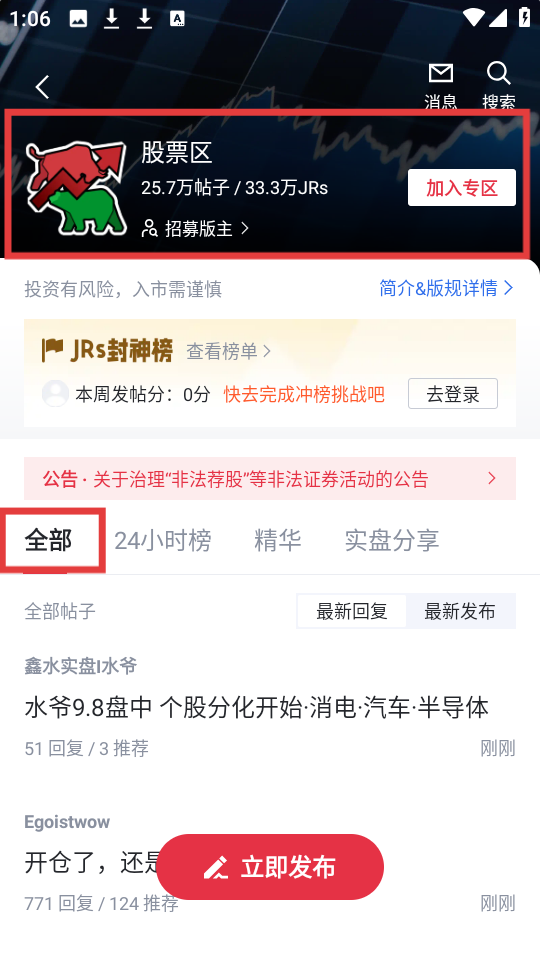The height and width of the screenshot is (960, 540).
Task: Switch to the 24小时榜 tab
Action: click(x=163, y=541)
